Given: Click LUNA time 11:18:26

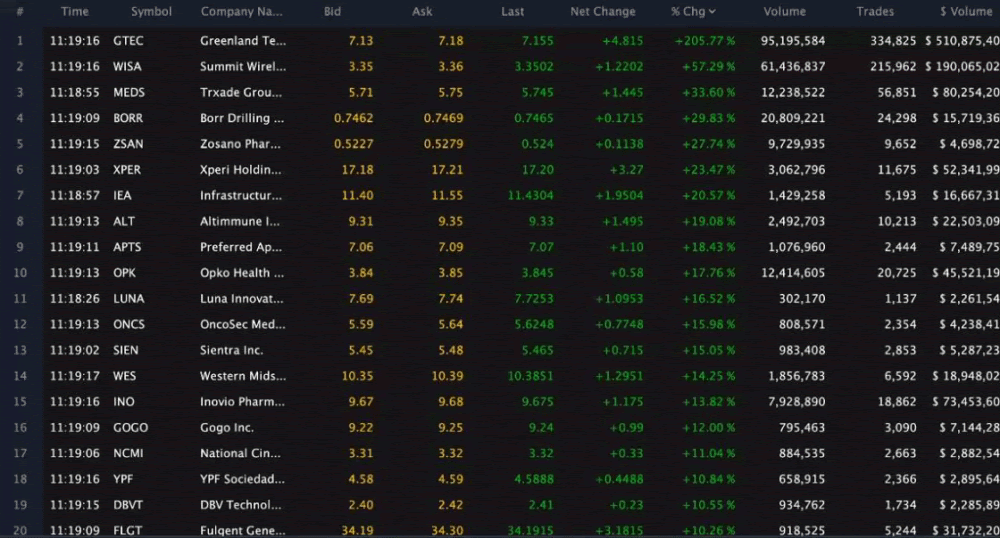Looking at the screenshot, I should [x=75, y=298].
